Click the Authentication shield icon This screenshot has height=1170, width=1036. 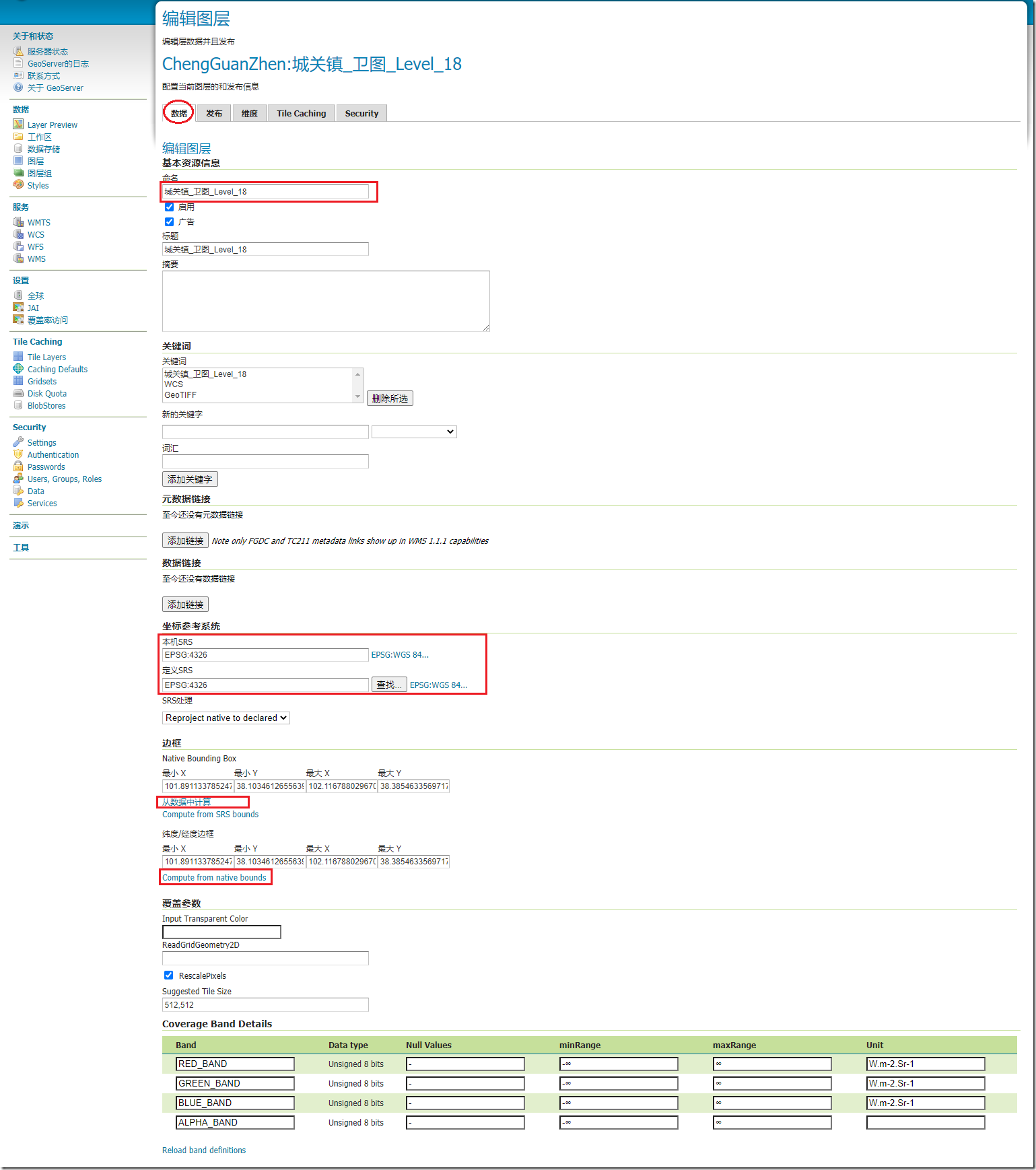tap(18, 454)
